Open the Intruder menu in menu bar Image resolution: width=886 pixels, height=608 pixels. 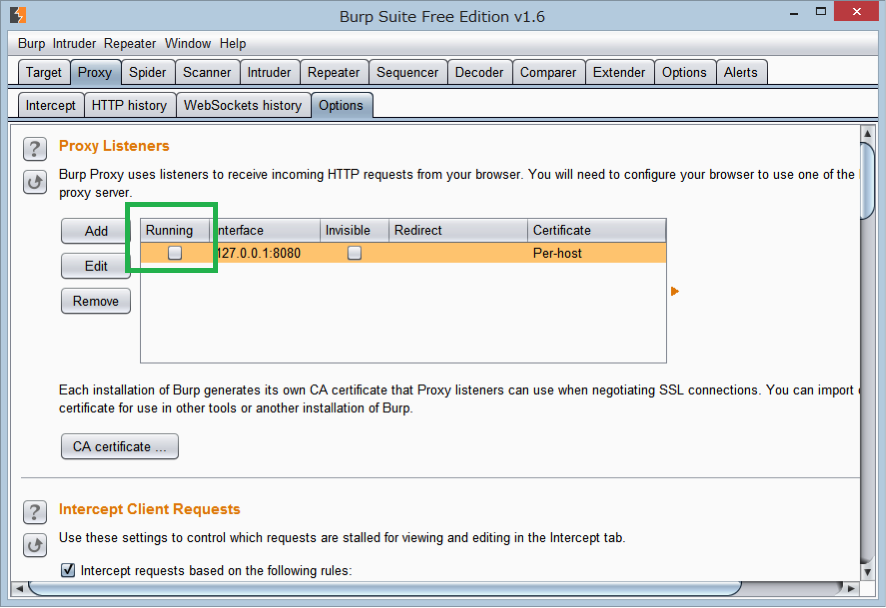[74, 44]
